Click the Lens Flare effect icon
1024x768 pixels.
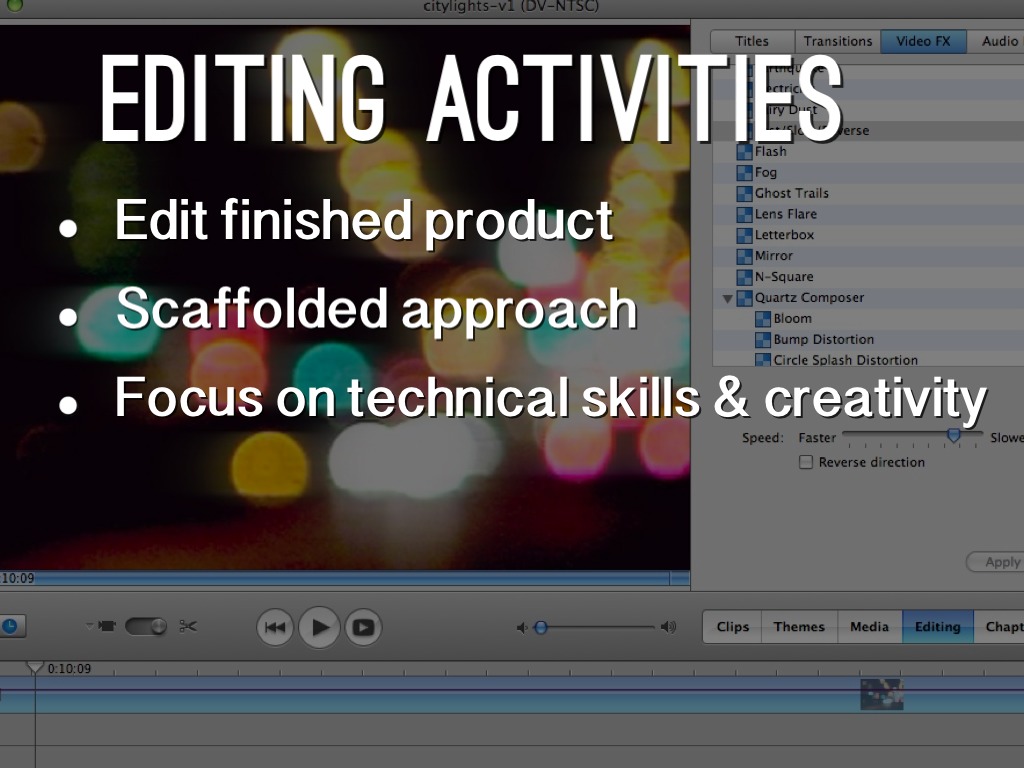coord(744,214)
